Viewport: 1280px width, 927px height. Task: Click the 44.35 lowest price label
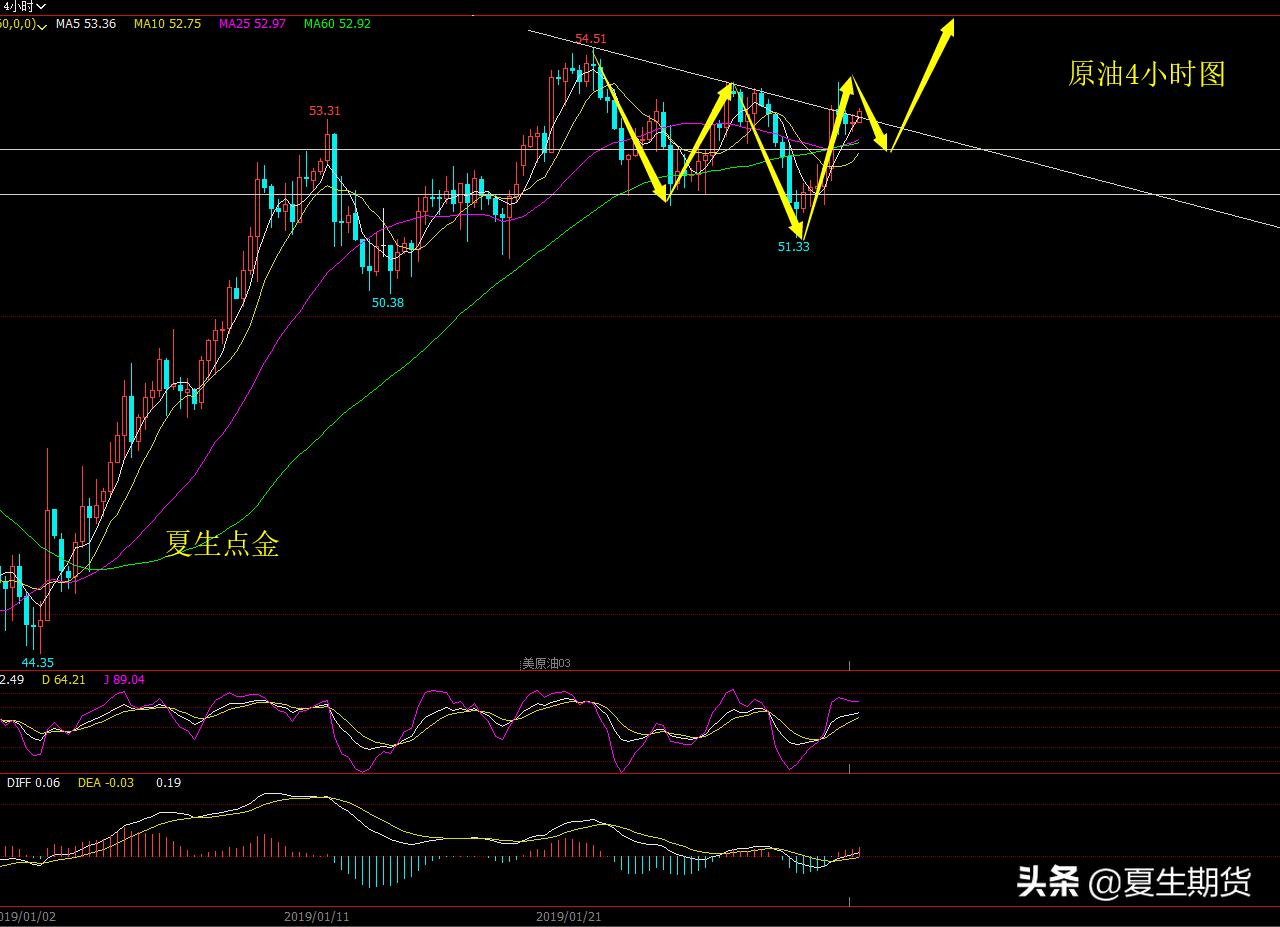(38, 662)
